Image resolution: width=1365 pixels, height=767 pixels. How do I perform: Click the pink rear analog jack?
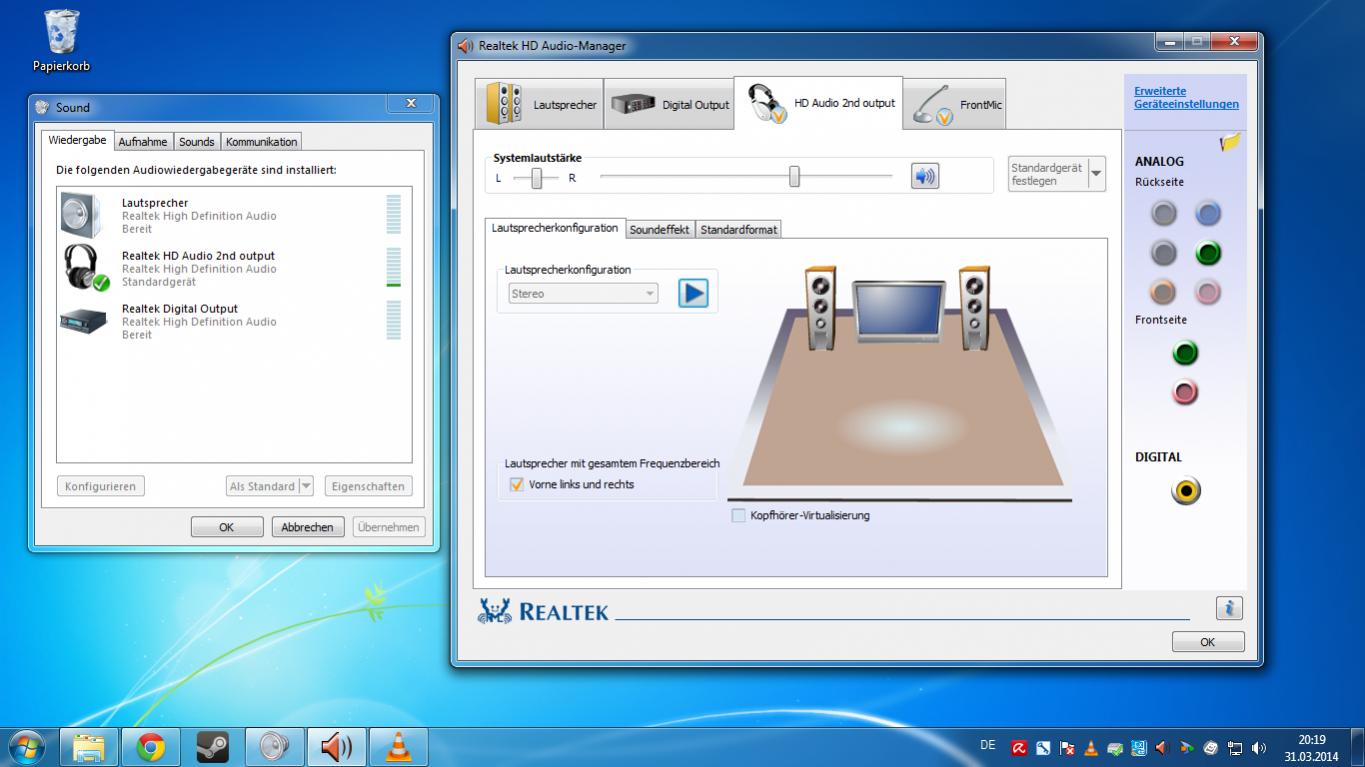coord(1208,292)
